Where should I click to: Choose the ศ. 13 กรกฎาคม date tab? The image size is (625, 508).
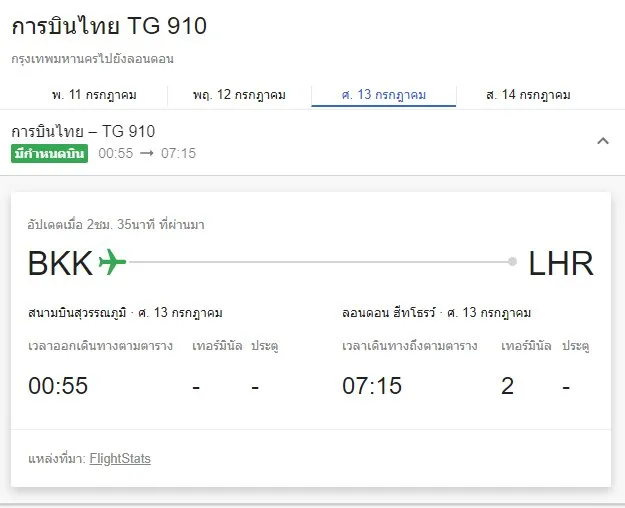383,95
